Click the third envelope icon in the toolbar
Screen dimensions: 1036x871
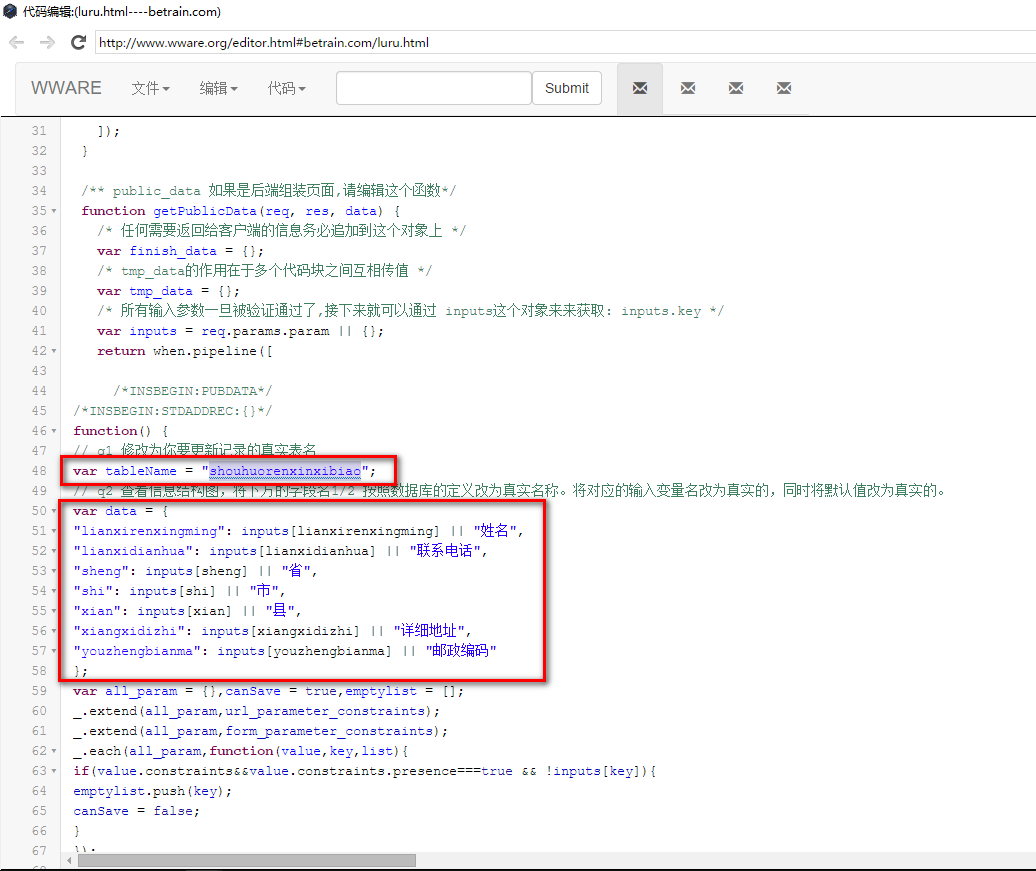[x=736, y=89]
